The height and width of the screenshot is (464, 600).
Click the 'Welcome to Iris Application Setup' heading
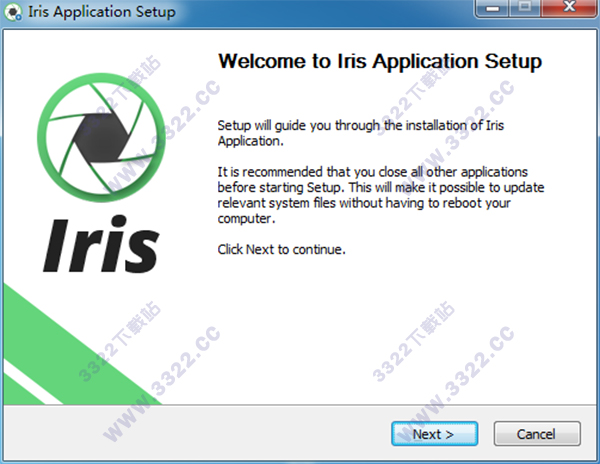(380, 62)
